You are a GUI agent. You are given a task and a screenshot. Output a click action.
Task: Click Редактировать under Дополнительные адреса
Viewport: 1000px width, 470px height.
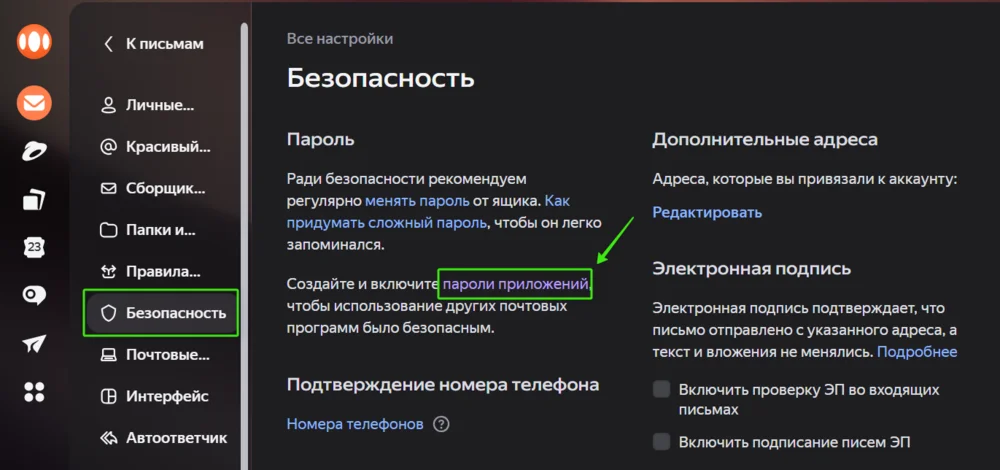(707, 212)
